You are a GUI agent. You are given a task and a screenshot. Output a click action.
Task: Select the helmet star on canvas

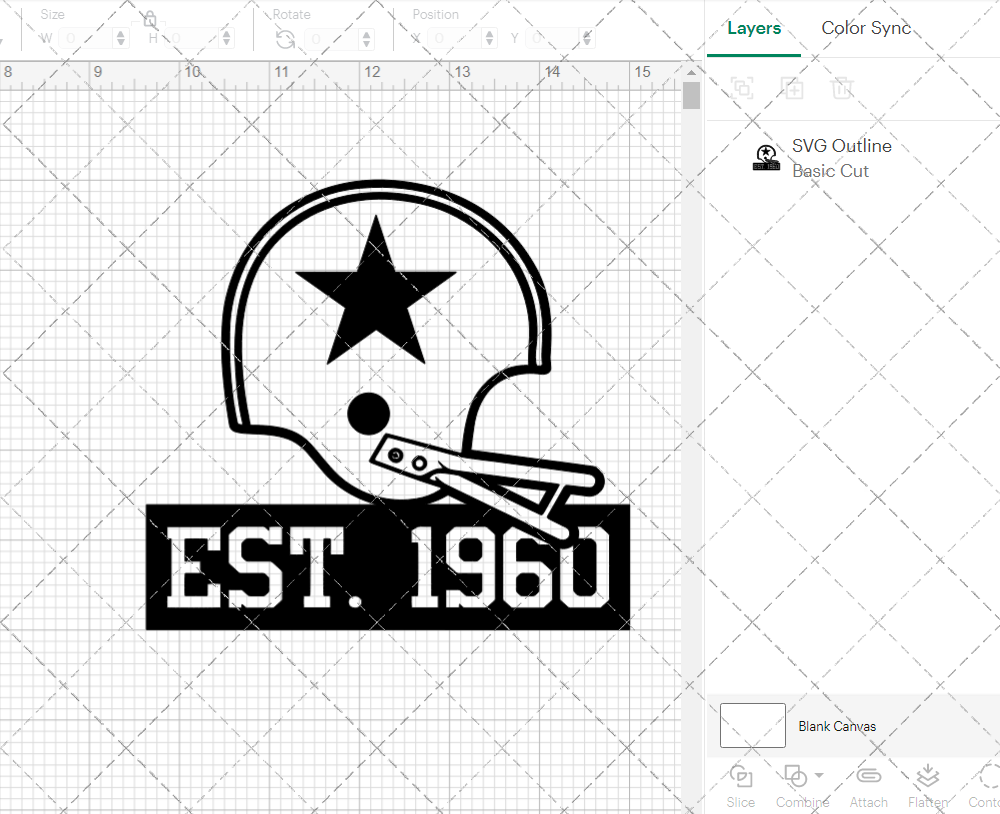point(376,295)
